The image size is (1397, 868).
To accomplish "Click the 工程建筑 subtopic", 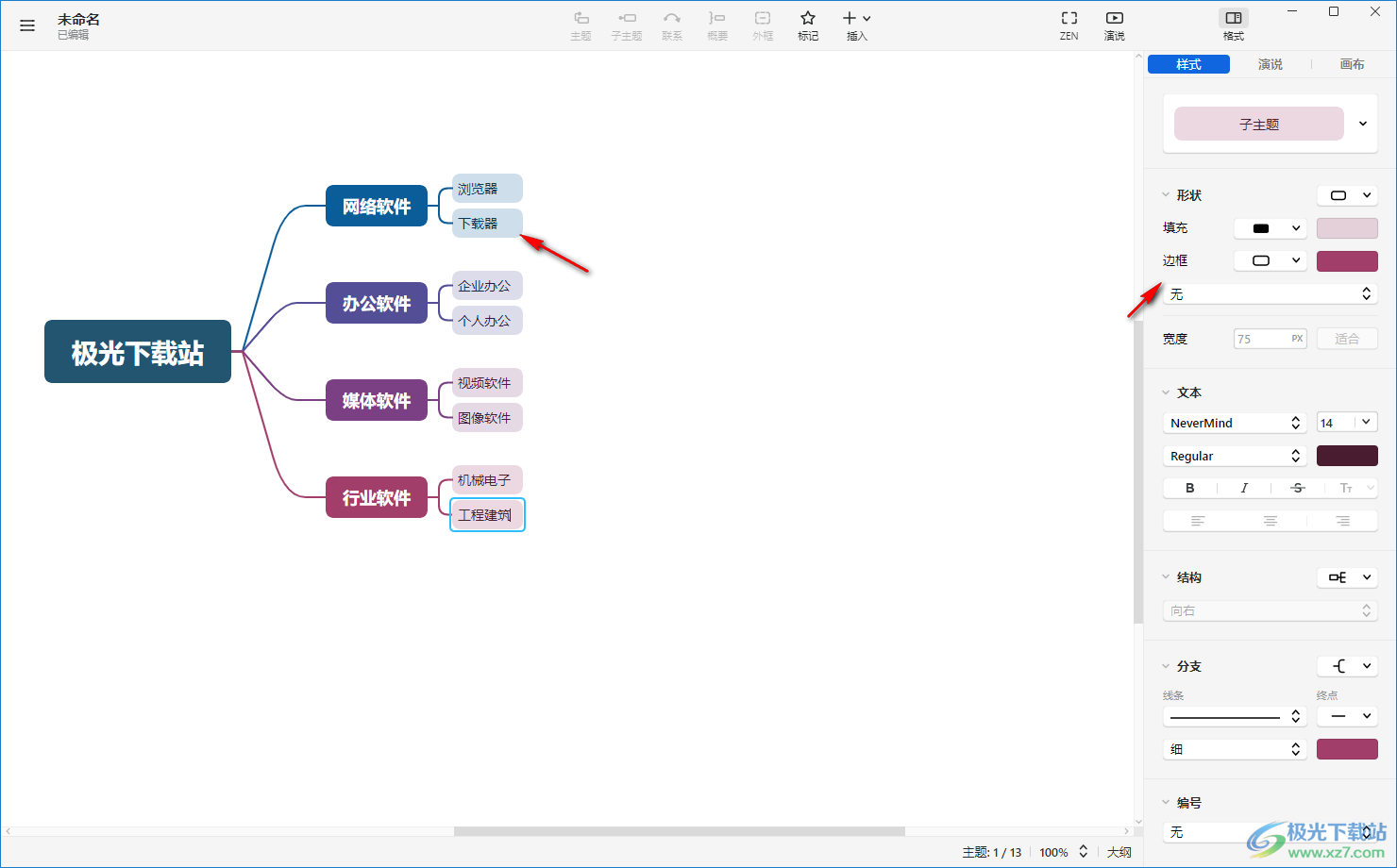I will click(487, 515).
